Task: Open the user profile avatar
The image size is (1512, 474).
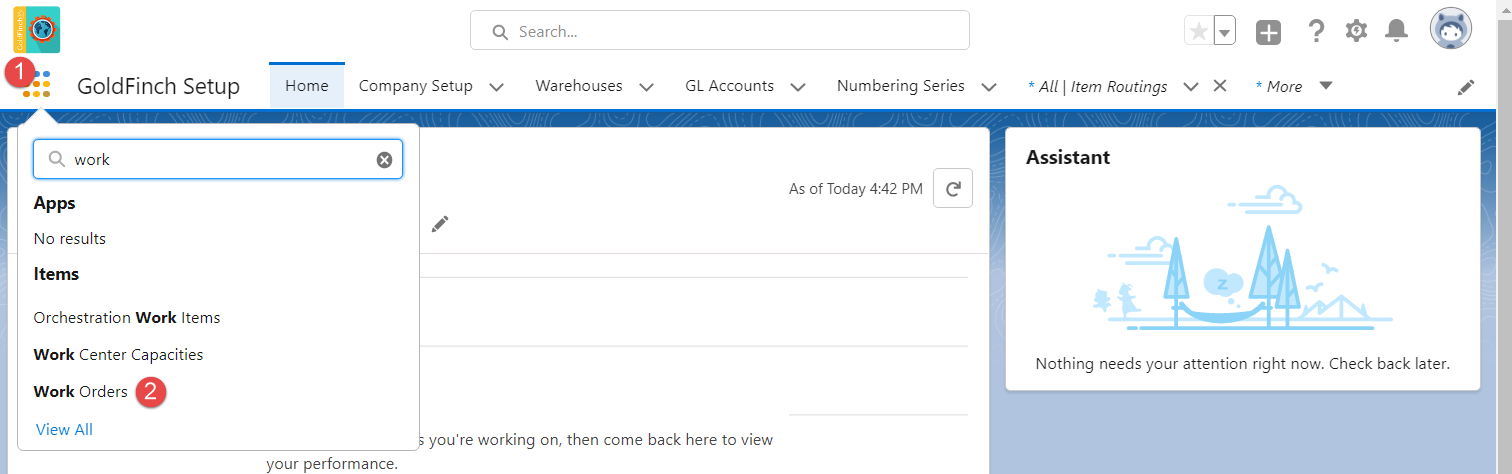Action: pyautogui.click(x=1450, y=30)
